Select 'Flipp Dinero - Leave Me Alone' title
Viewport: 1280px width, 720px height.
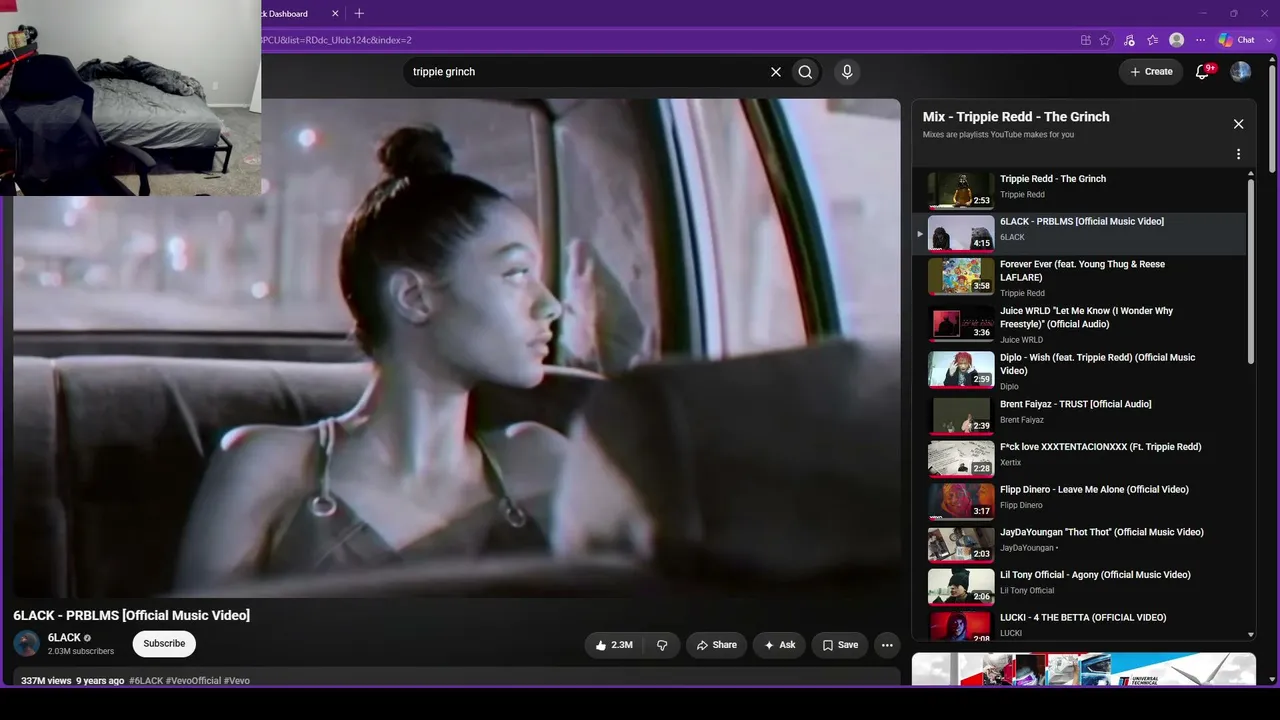click(x=1094, y=490)
